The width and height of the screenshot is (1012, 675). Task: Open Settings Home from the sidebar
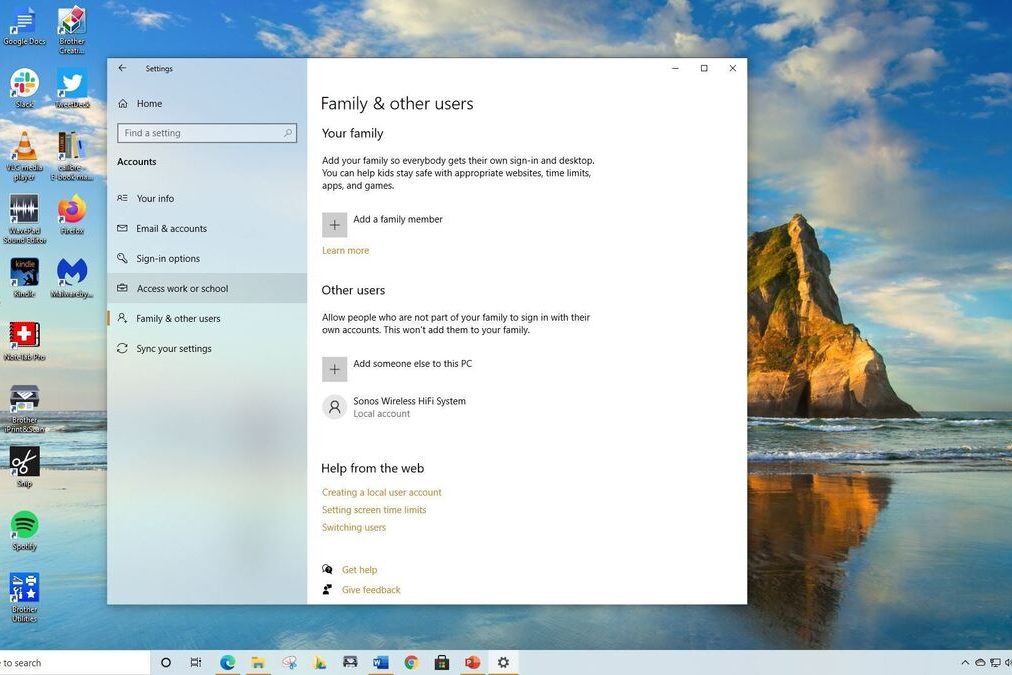[149, 104]
